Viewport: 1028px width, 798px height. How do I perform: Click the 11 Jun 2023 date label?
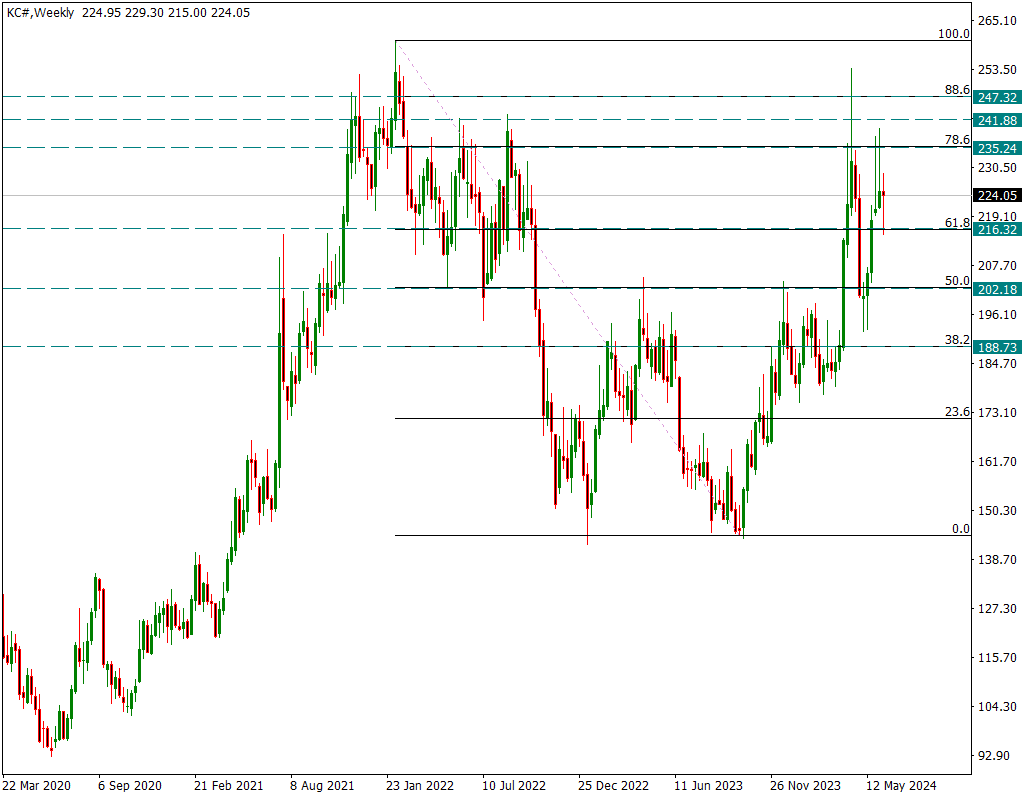tap(709, 786)
